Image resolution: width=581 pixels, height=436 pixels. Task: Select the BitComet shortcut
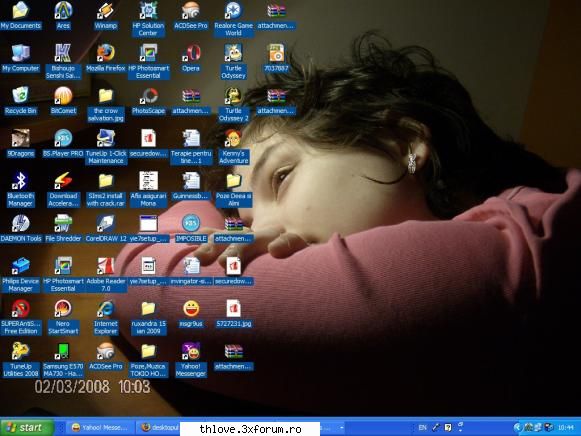[63, 101]
